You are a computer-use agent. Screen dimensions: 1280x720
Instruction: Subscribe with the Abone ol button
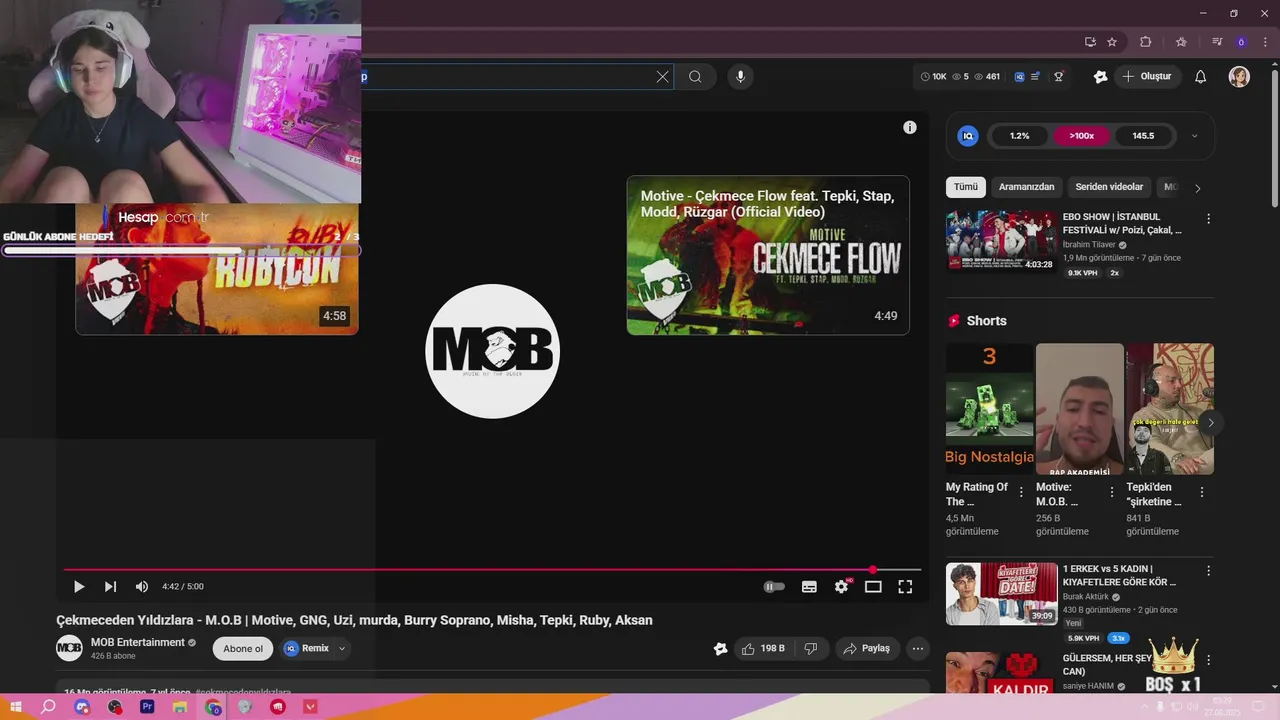[243, 649]
